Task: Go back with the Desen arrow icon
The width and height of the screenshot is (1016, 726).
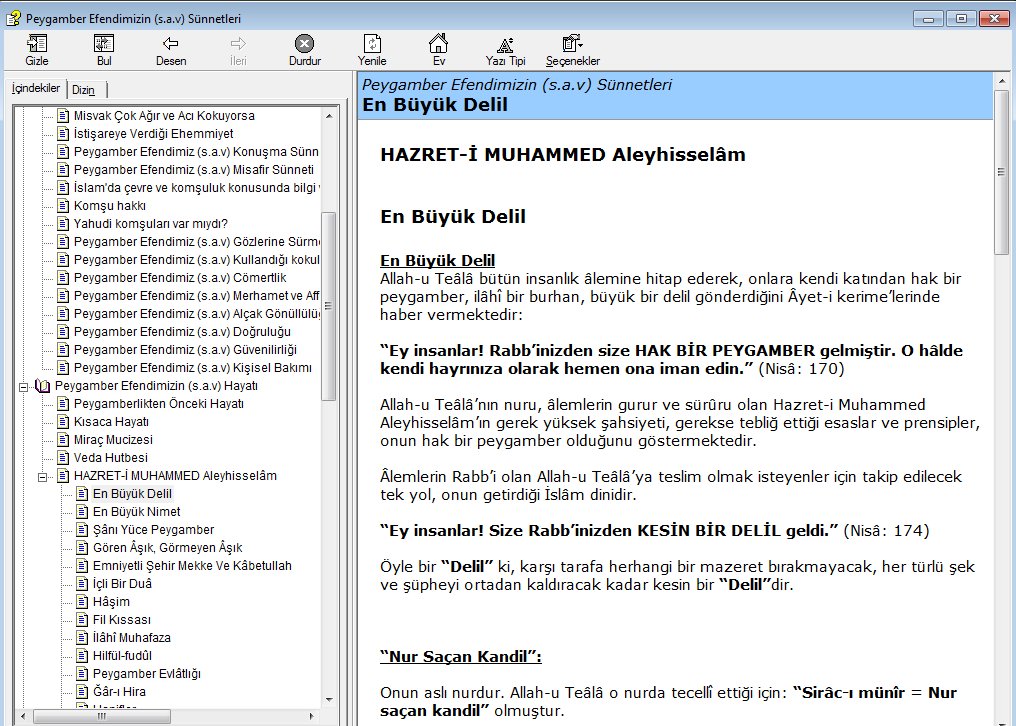Action: (x=171, y=49)
